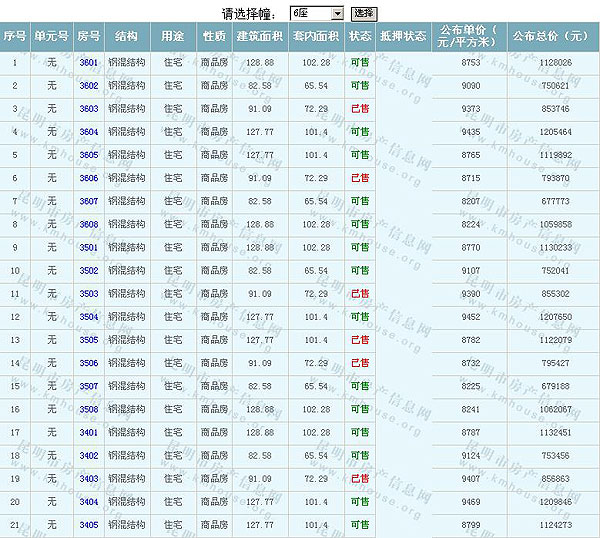
Task: Click room 3603 link
Action: pyautogui.click(x=89, y=109)
